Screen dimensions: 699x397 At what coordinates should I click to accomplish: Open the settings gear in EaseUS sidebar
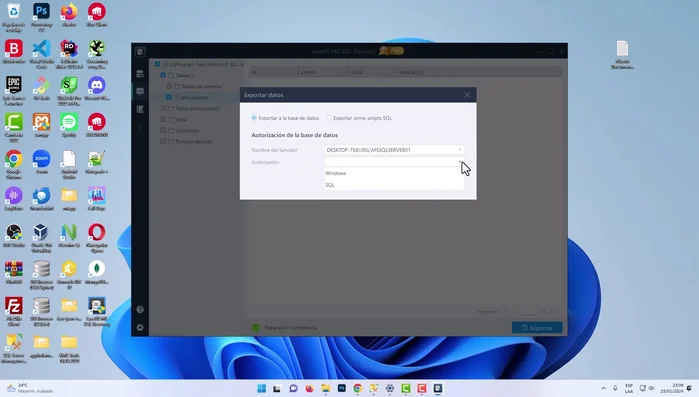click(140, 327)
